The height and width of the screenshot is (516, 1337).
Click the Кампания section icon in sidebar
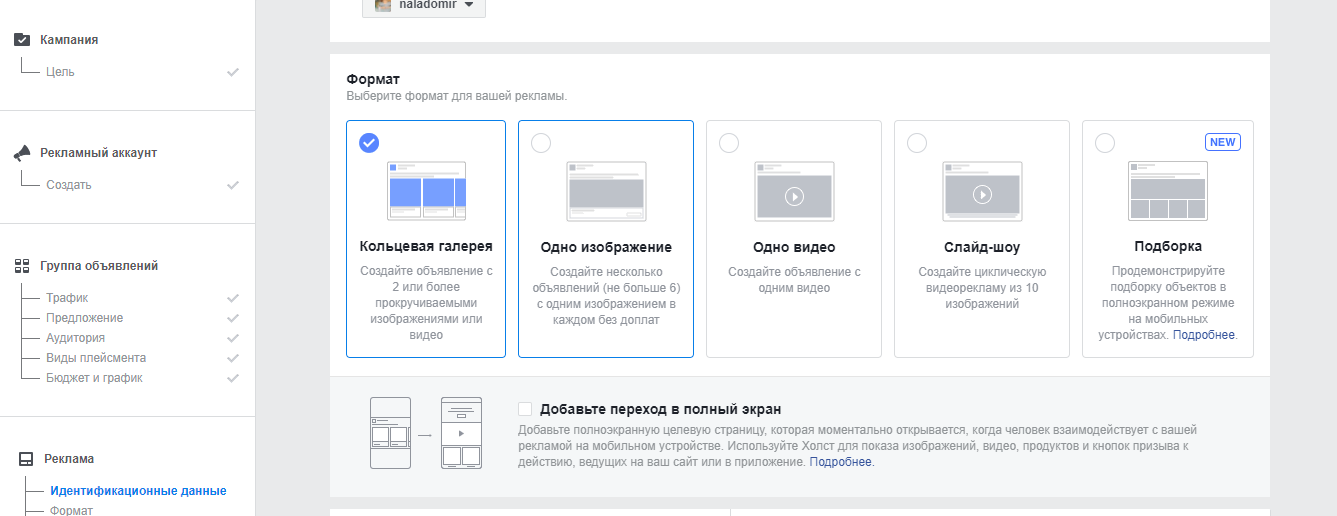pyautogui.click(x=22, y=40)
